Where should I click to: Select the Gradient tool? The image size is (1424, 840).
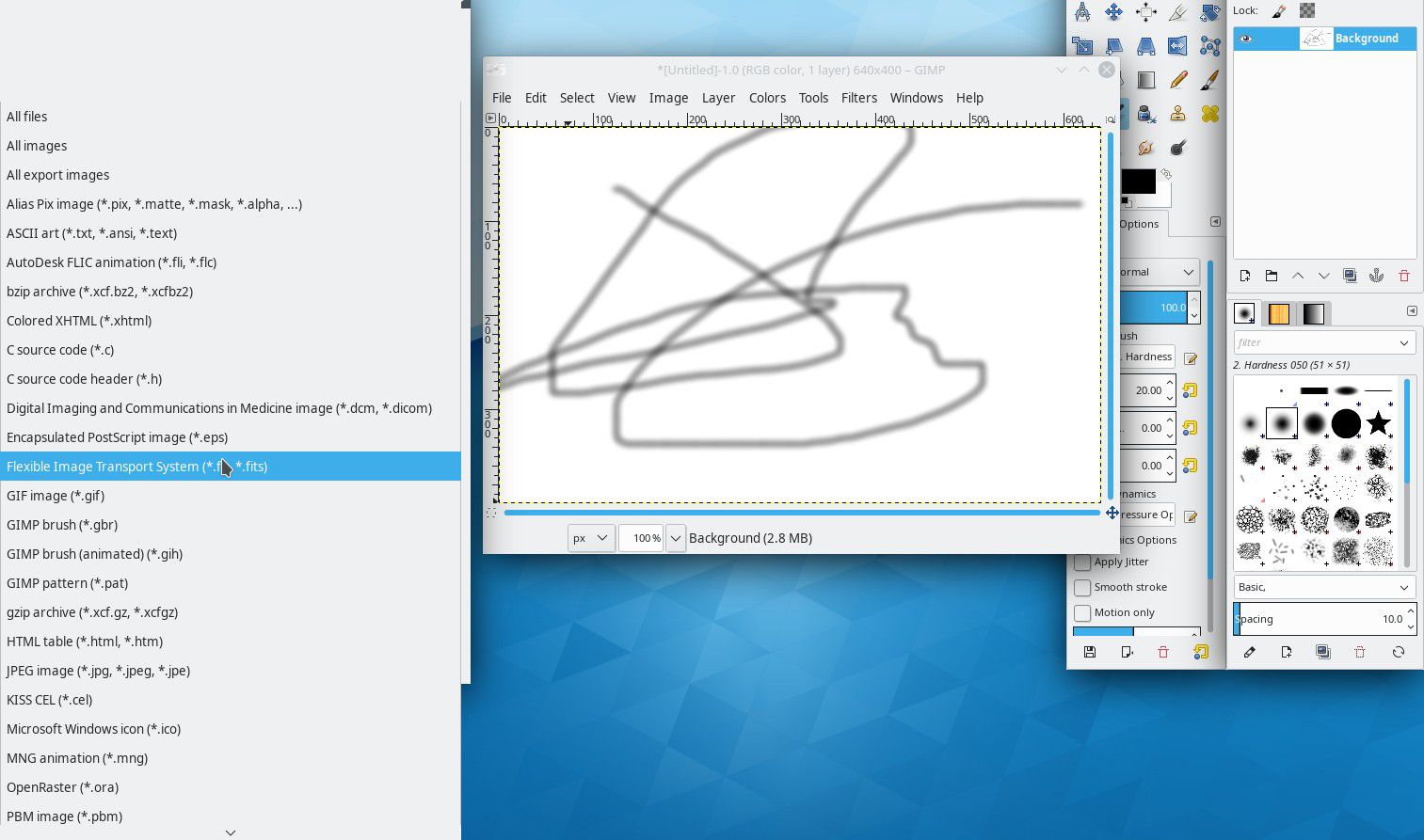click(1145, 80)
